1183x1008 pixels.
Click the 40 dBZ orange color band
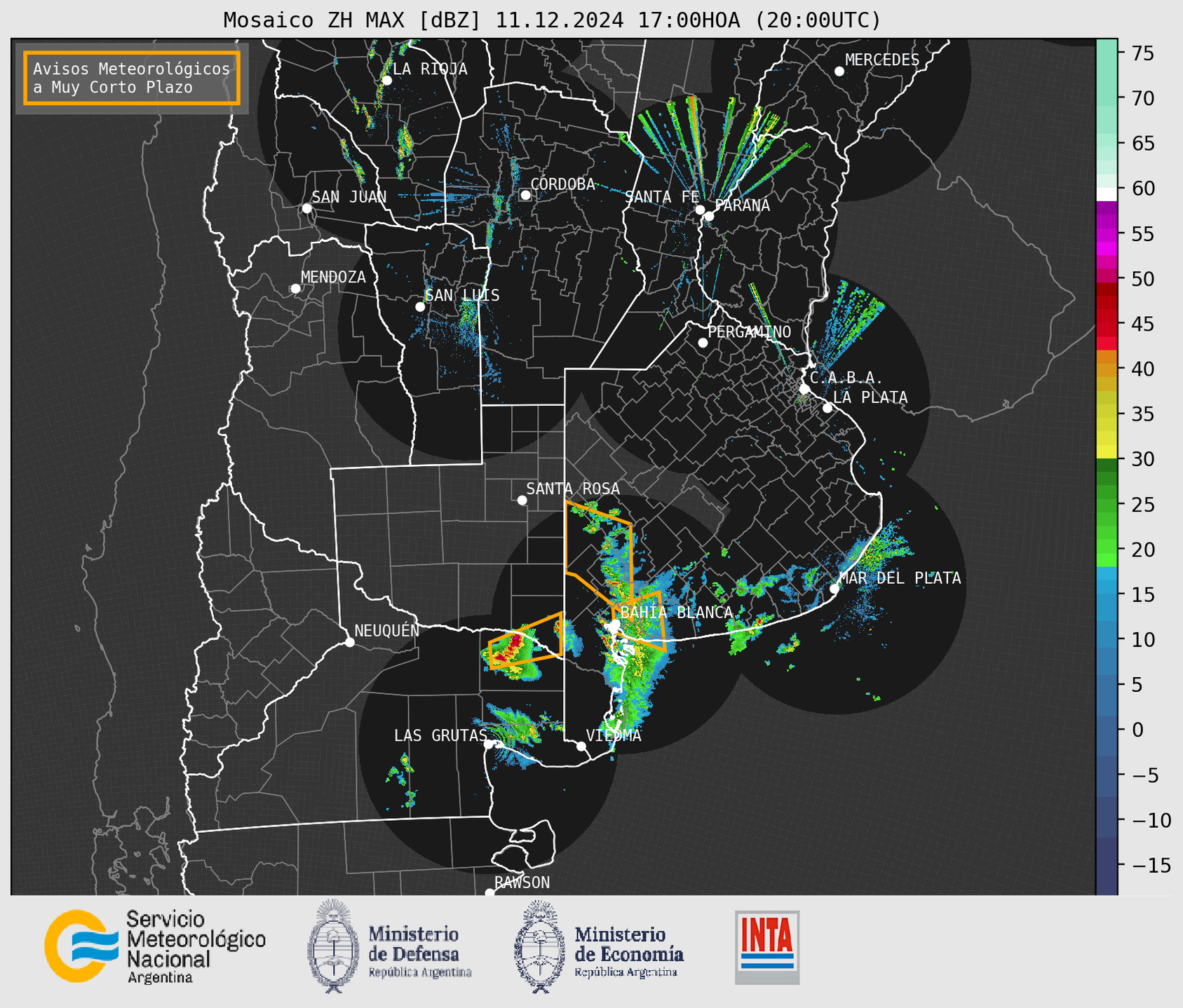(1106, 369)
